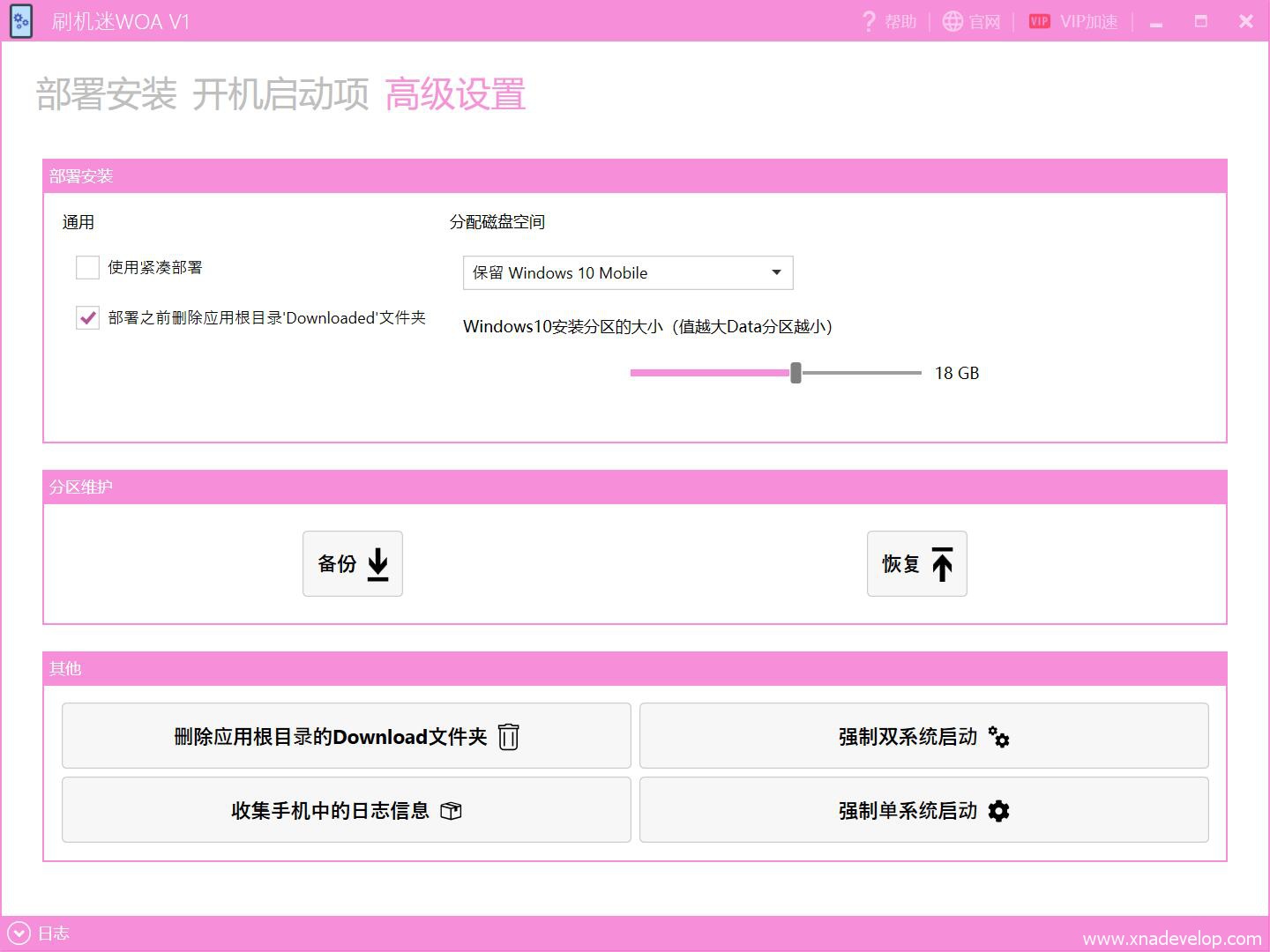Click the single gear icon for single boot
This screenshot has width=1270, height=952.
pos(998,811)
